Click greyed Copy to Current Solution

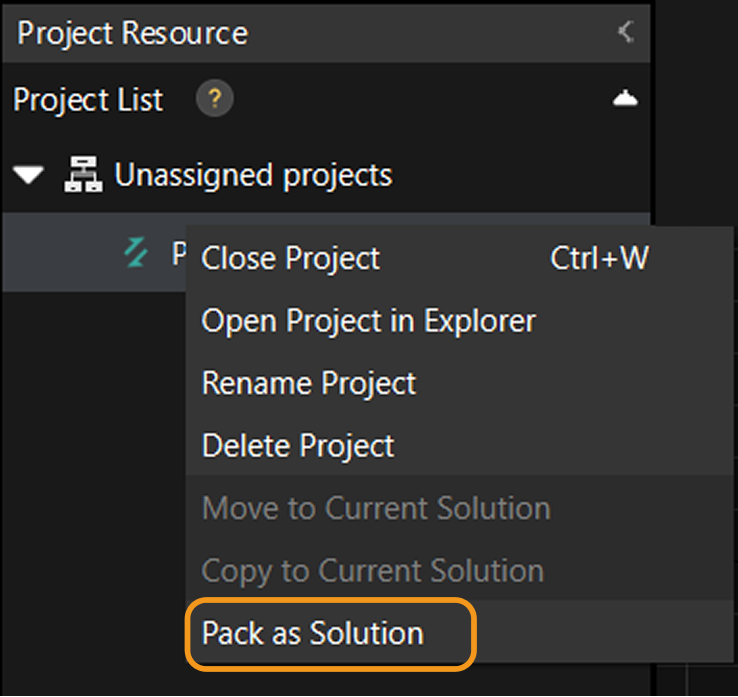[373, 571]
